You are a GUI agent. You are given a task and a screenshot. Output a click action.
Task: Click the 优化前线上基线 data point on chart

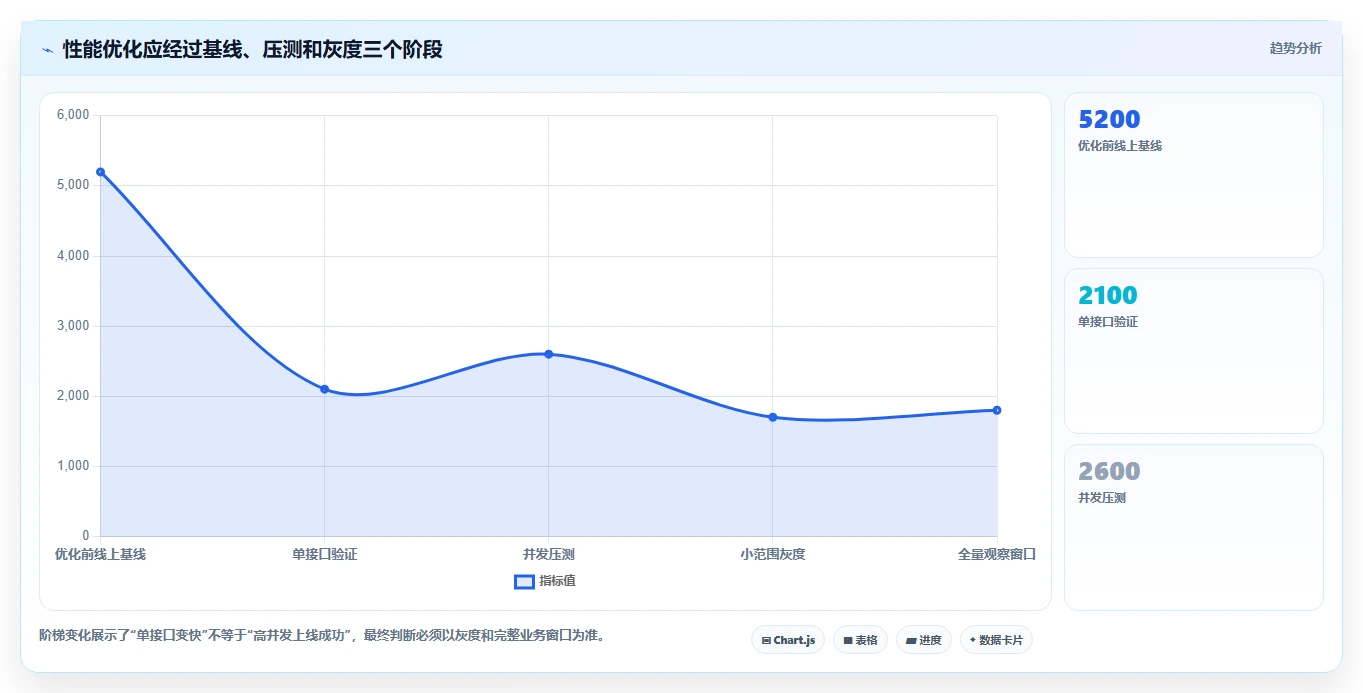[100, 172]
